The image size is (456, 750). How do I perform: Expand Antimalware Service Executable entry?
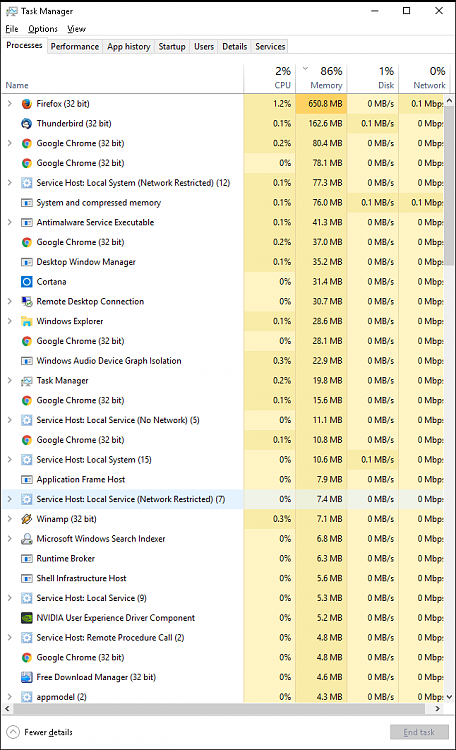coord(10,222)
